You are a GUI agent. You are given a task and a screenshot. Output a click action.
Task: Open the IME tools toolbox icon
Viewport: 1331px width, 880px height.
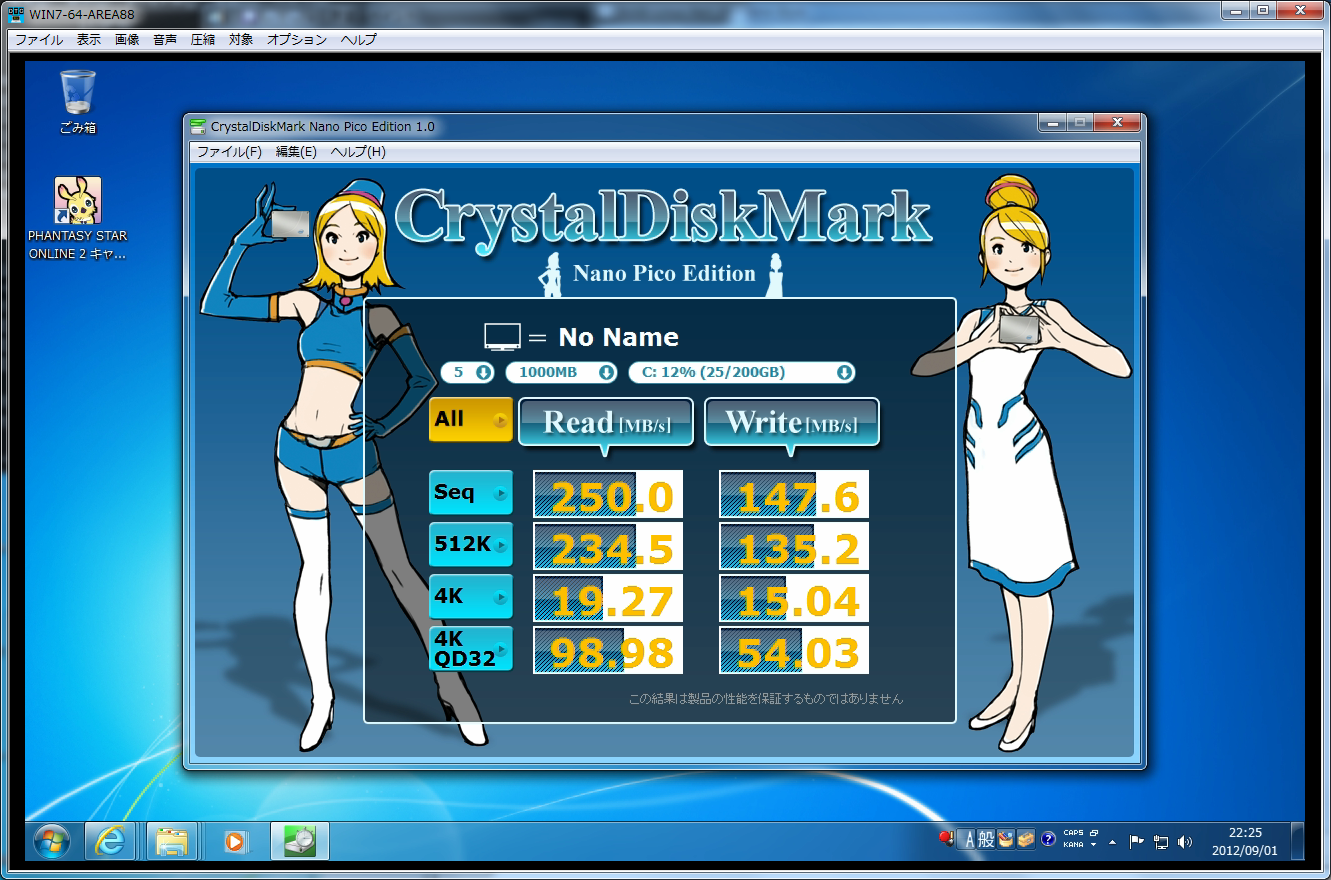click(x=1025, y=840)
